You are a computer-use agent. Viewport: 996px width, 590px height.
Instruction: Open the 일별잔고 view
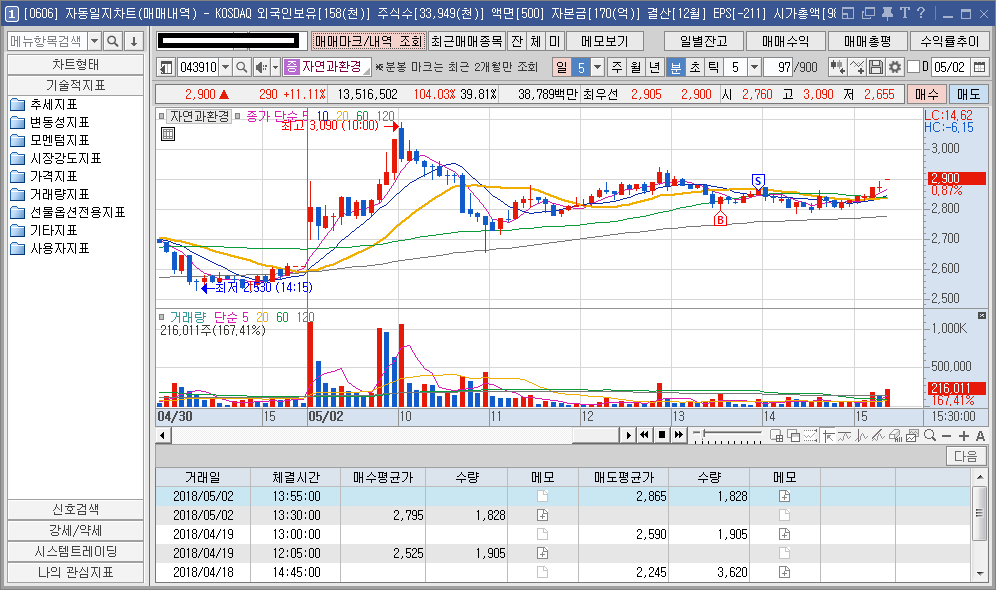(704, 41)
